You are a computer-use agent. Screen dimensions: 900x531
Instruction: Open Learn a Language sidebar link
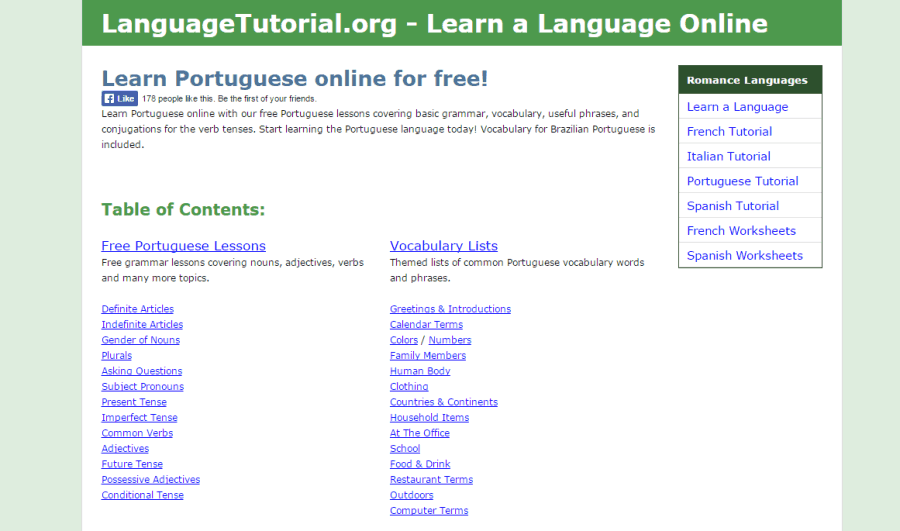point(738,107)
